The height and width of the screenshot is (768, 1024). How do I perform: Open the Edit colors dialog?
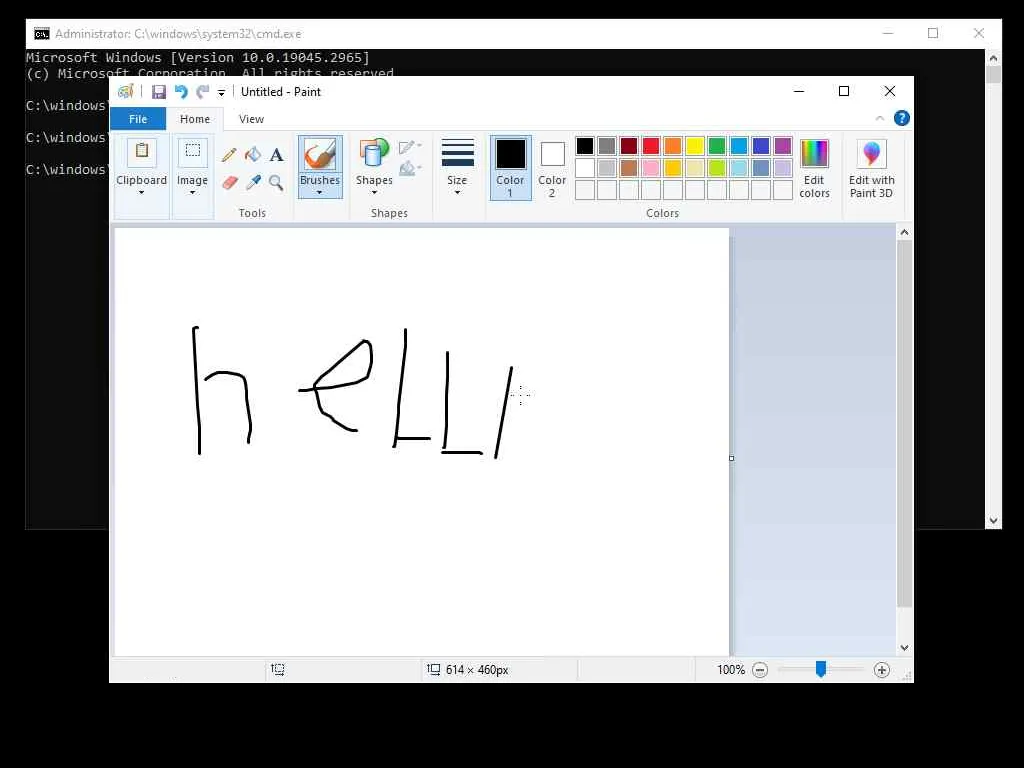(x=814, y=168)
